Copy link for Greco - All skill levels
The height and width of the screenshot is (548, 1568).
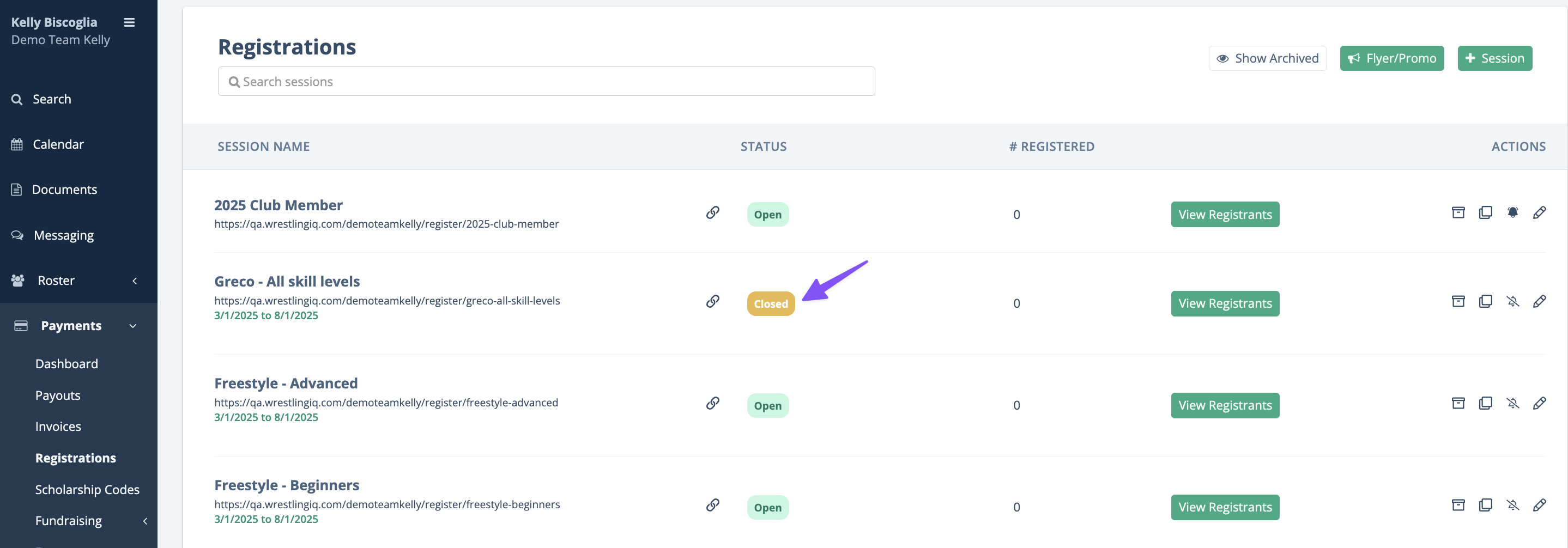[713, 301]
